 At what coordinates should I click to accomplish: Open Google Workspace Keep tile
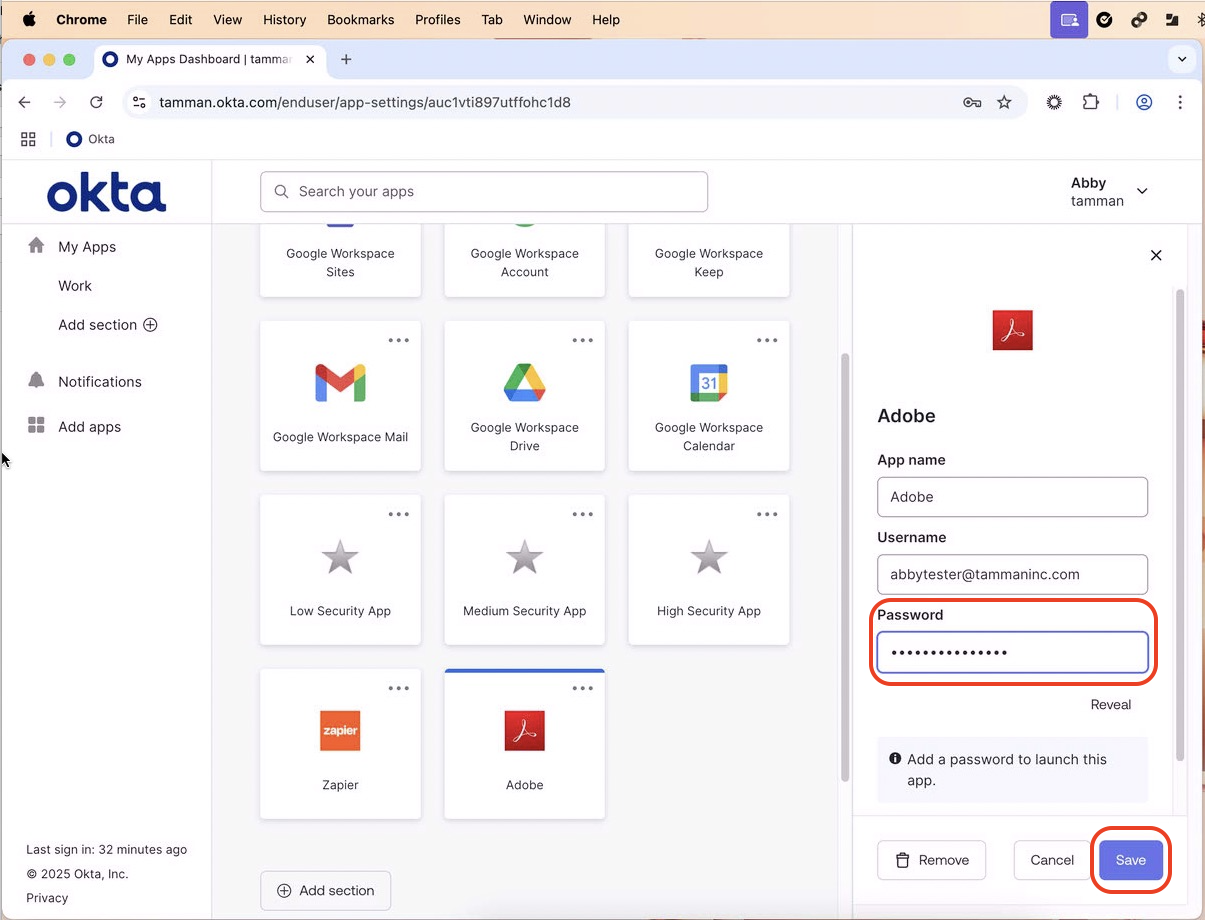[709, 260]
